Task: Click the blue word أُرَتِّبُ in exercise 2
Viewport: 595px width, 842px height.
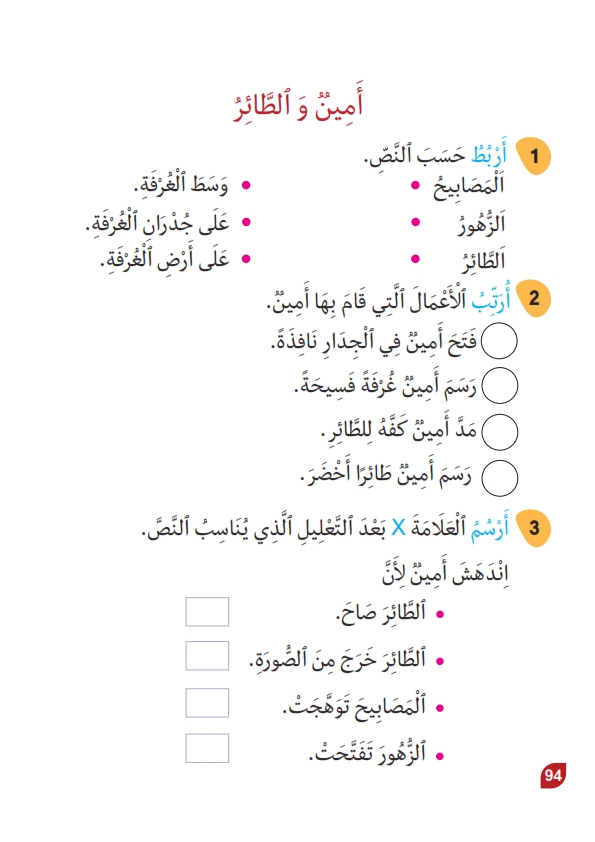Action: click(490, 298)
